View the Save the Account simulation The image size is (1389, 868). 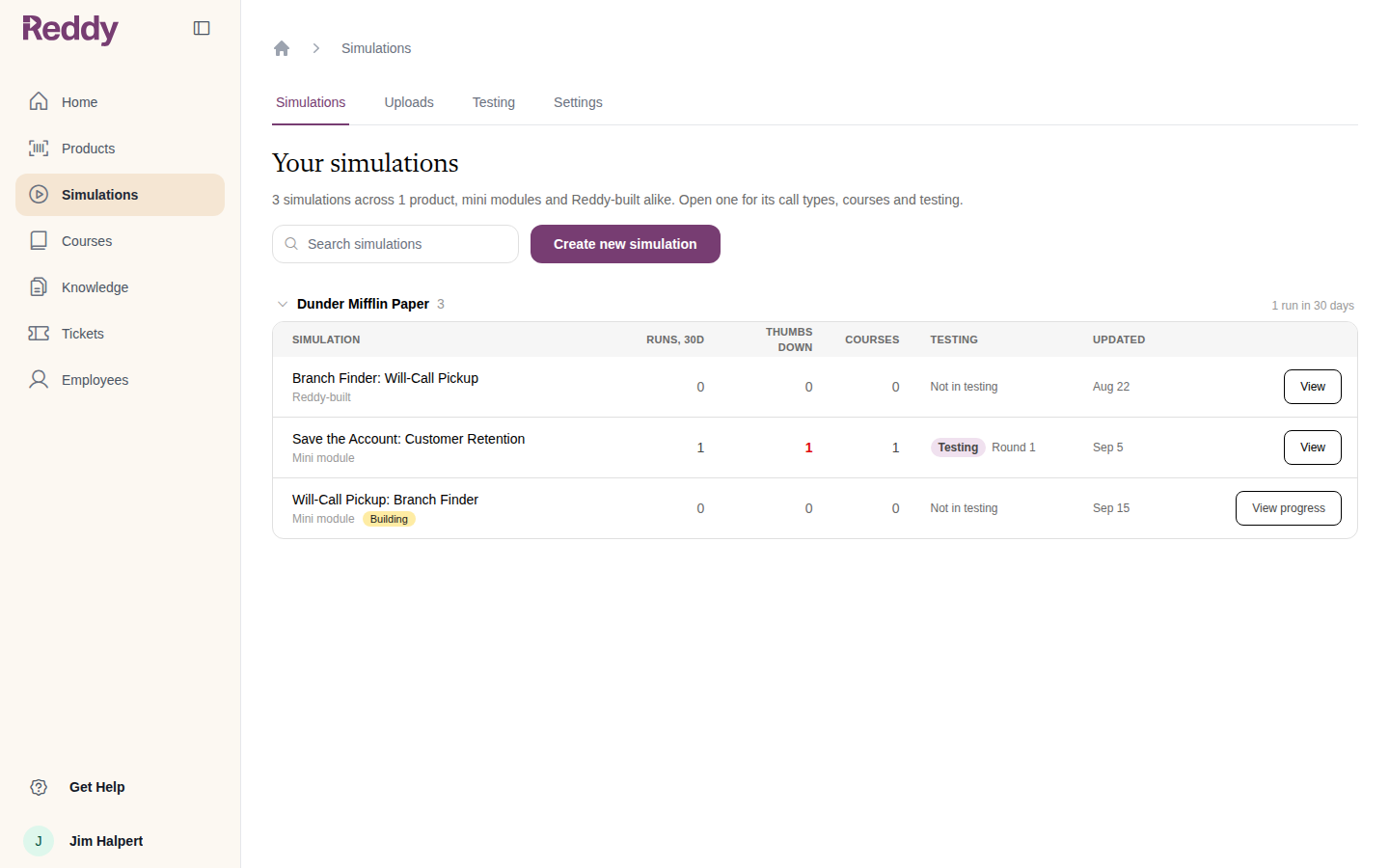1312,448
